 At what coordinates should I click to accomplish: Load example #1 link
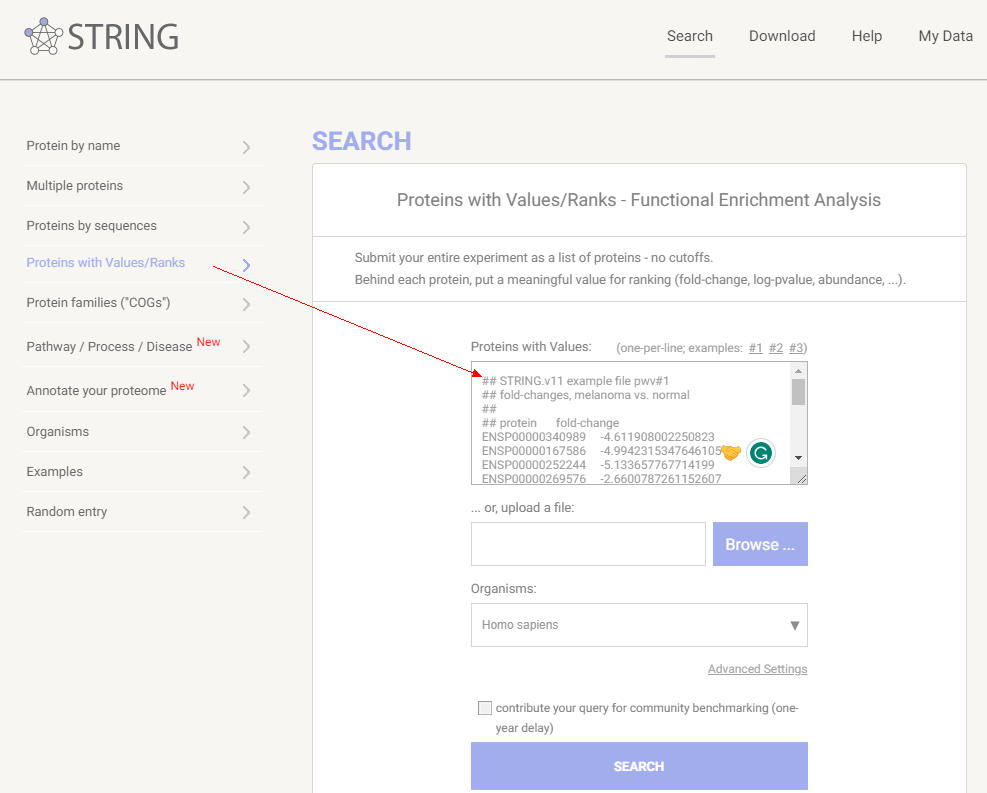(x=755, y=348)
